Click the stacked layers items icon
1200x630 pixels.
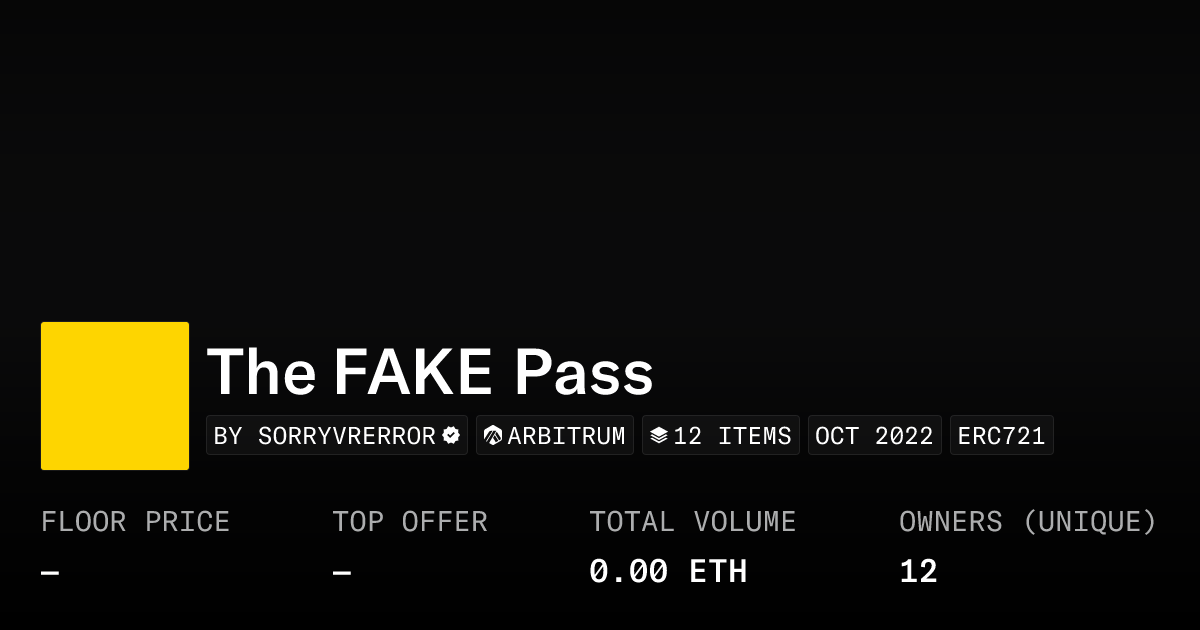coord(659,436)
